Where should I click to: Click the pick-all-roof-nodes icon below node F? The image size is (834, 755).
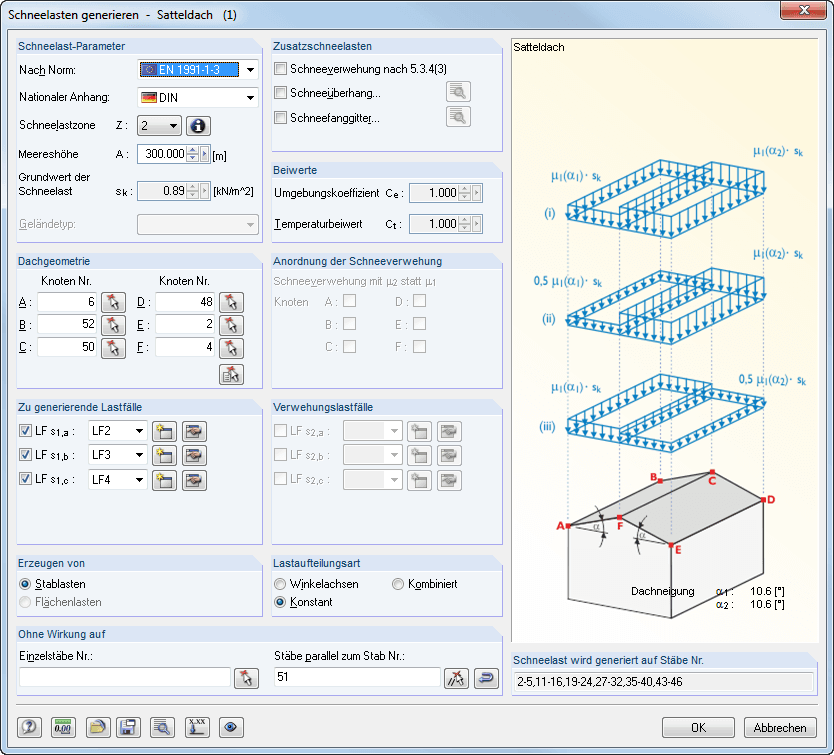pos(231,375)
